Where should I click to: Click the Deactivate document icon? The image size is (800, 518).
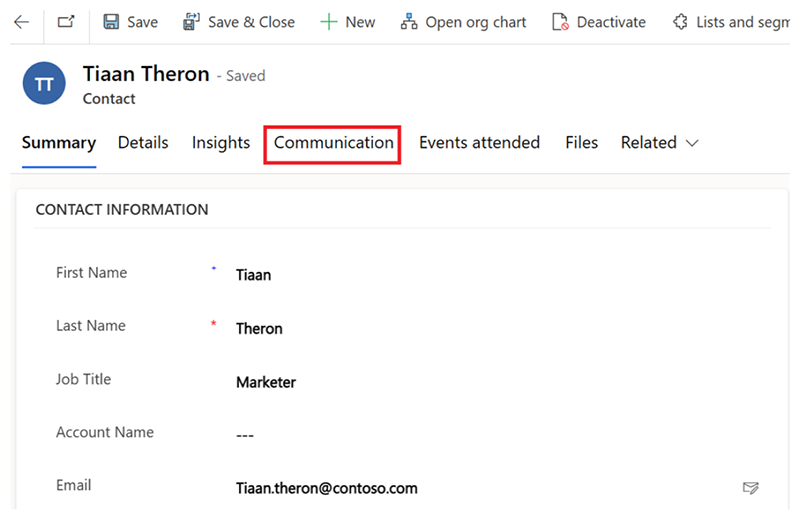(560, 22)
